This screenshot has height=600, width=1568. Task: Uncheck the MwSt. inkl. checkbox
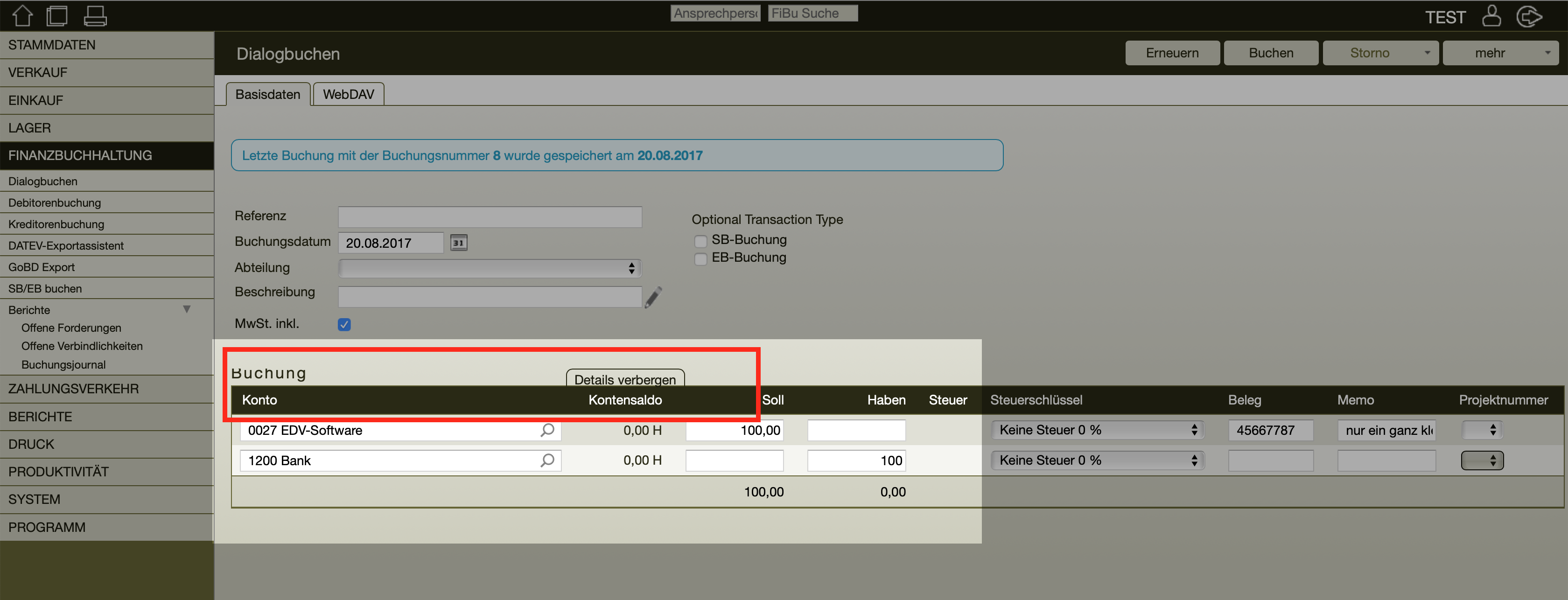[344, 324]
